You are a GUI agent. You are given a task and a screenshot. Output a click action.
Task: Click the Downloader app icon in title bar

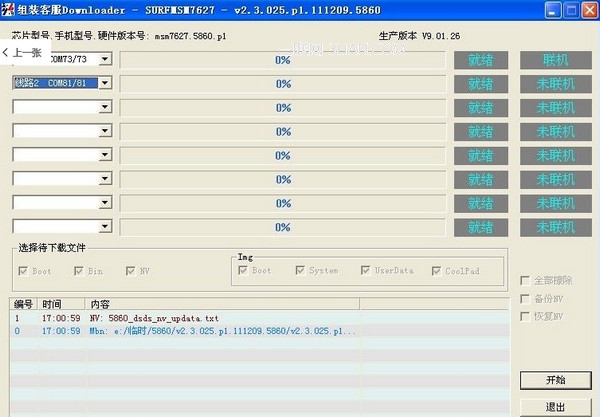8,10
